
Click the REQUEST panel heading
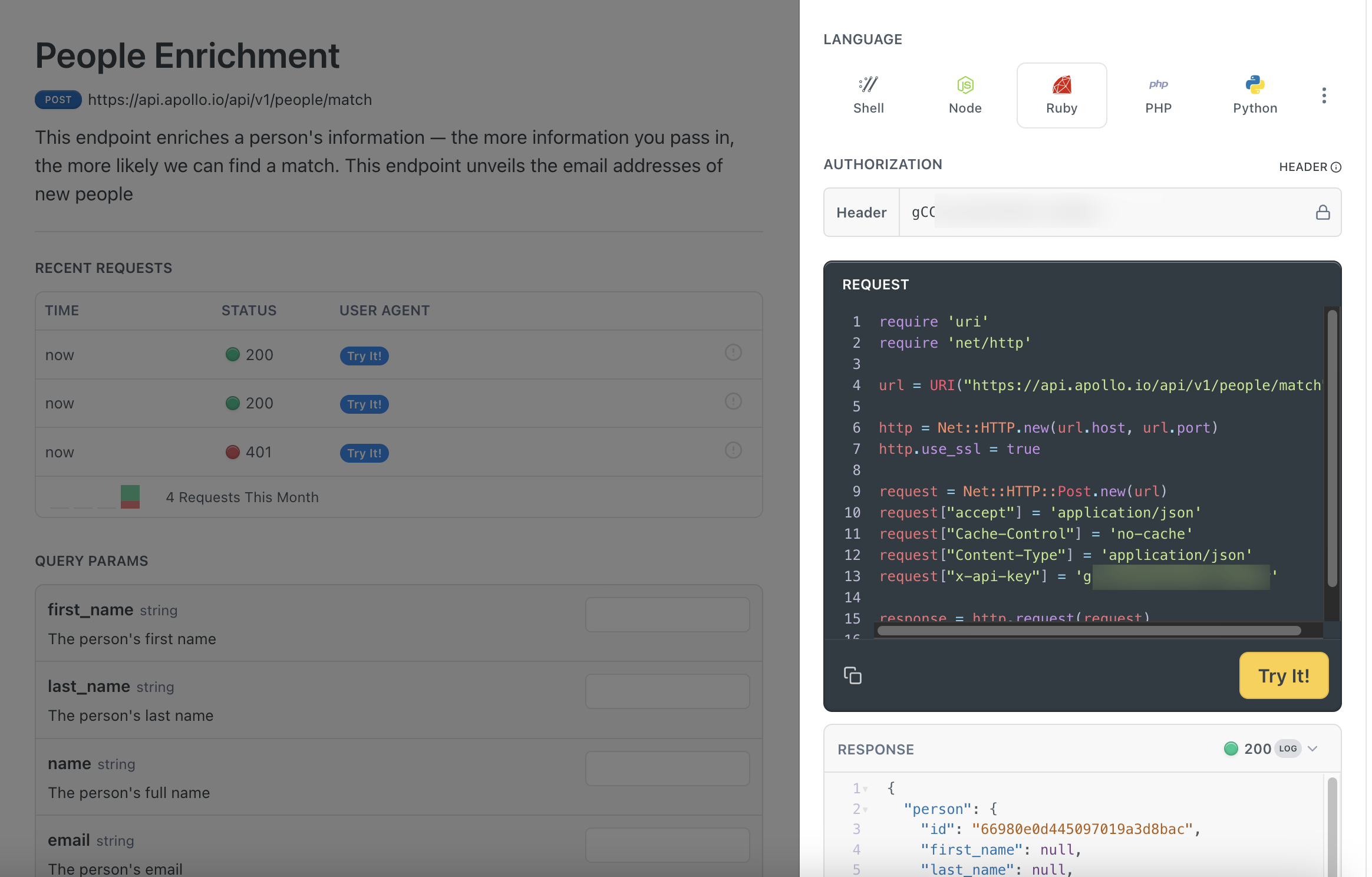tap(875, 285)
